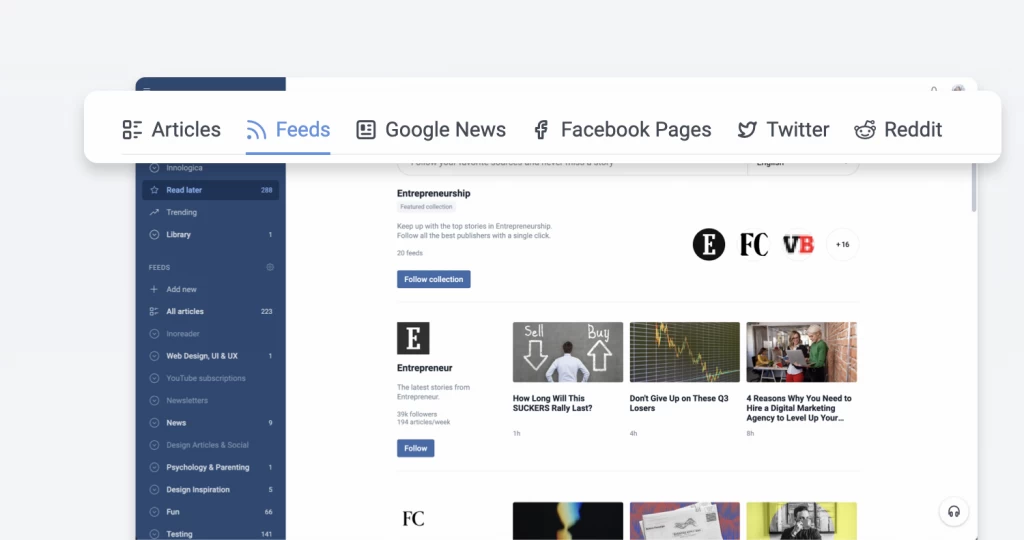This screenshot has height=540, width=1024.
Task: Open the Google News tab
Action: coord(431,129)
